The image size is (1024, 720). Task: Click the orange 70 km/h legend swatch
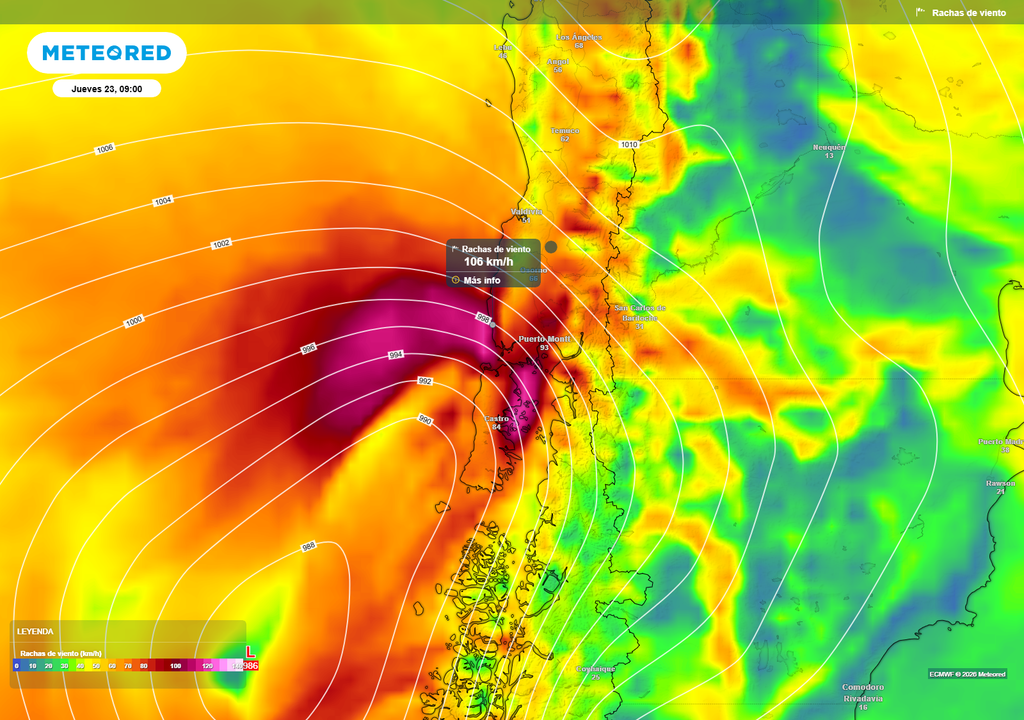(x=128, y=665)
